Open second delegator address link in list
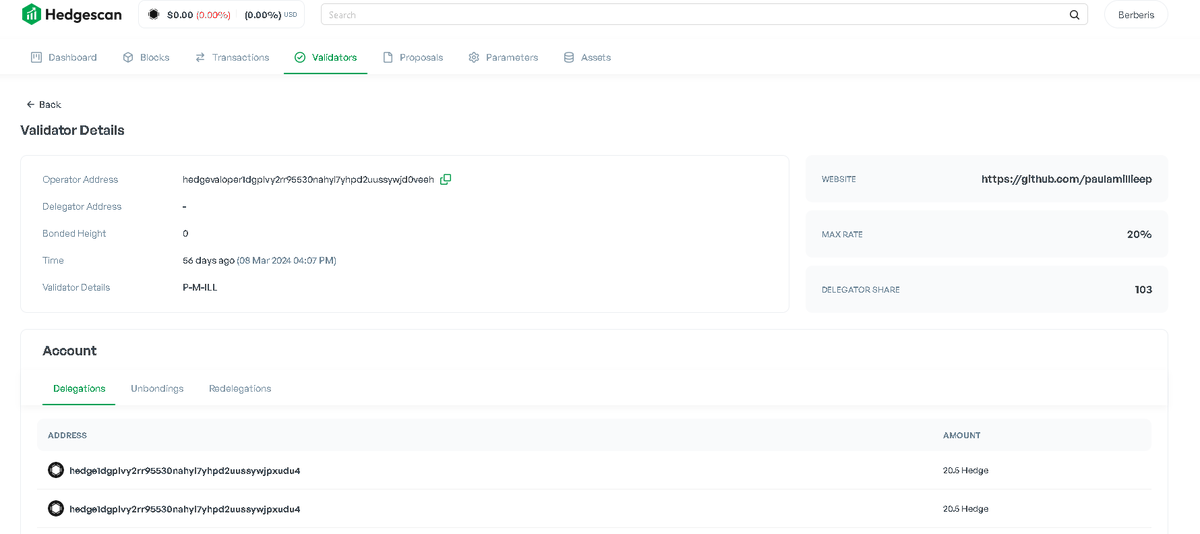Screen dimensions: 1200x534 click(x=185, y=508)
